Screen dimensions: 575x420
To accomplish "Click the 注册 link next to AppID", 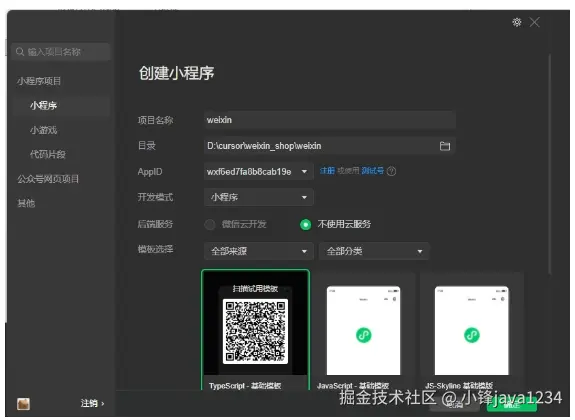I will pos(327,171).
